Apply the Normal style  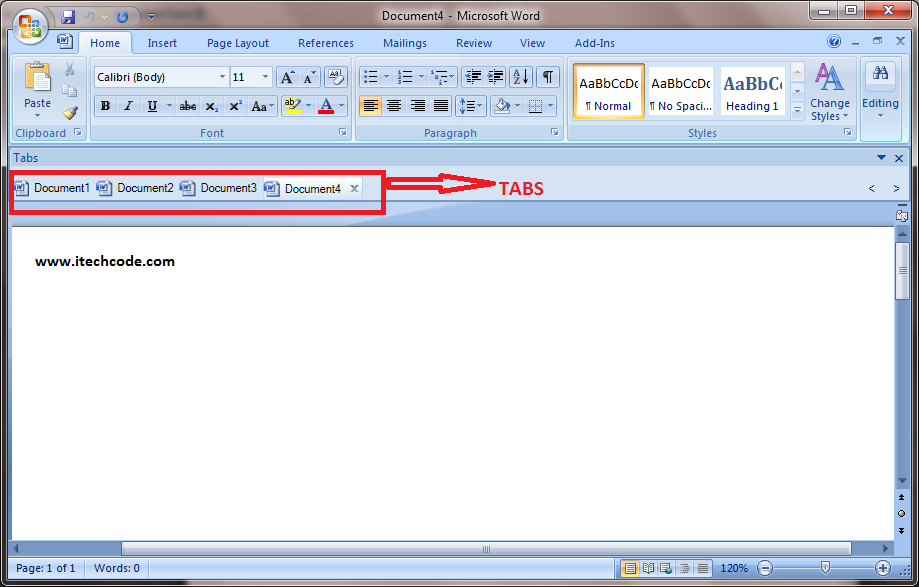click(609, 91)
